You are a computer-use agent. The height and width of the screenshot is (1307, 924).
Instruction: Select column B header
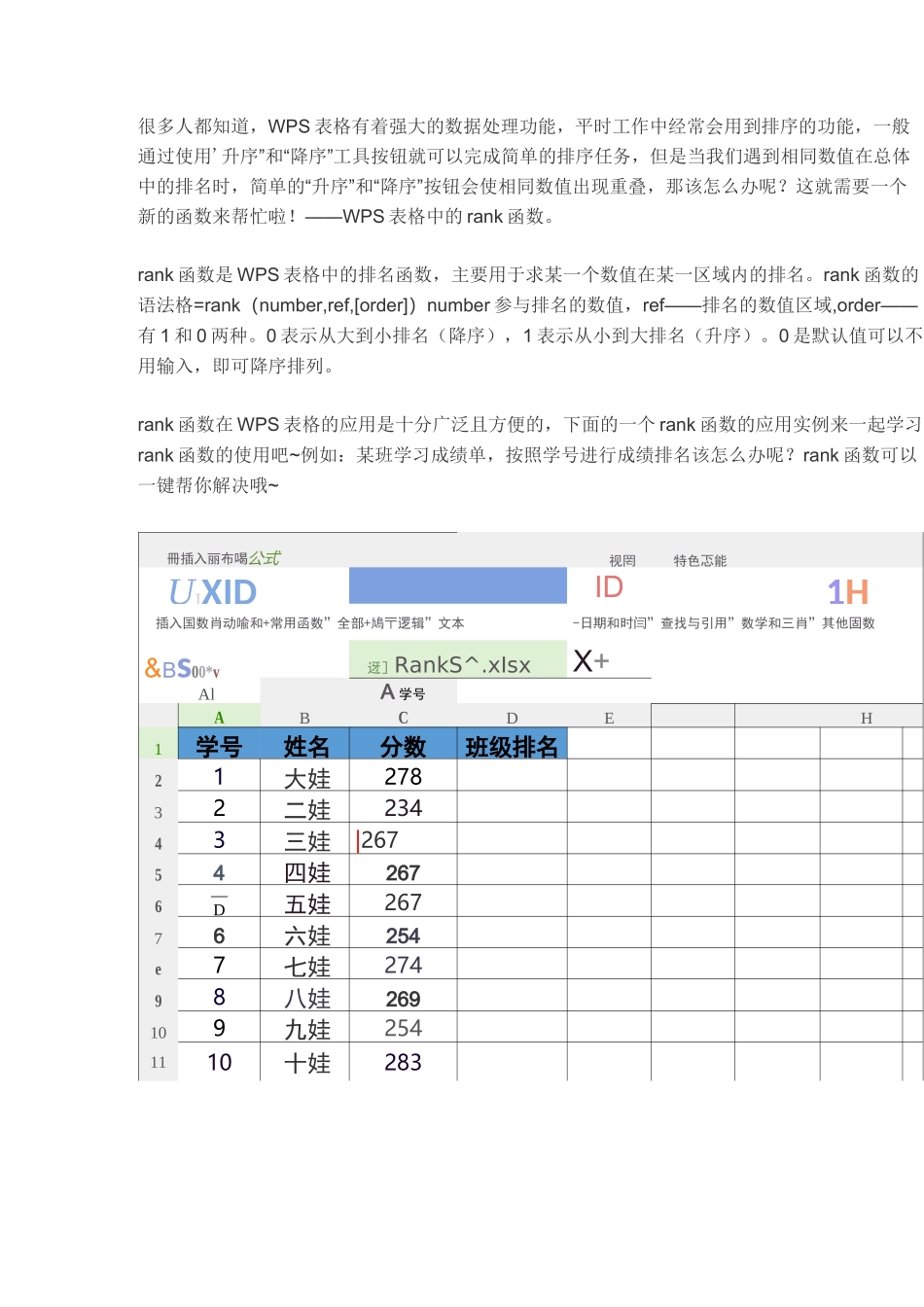coord(304,718)
